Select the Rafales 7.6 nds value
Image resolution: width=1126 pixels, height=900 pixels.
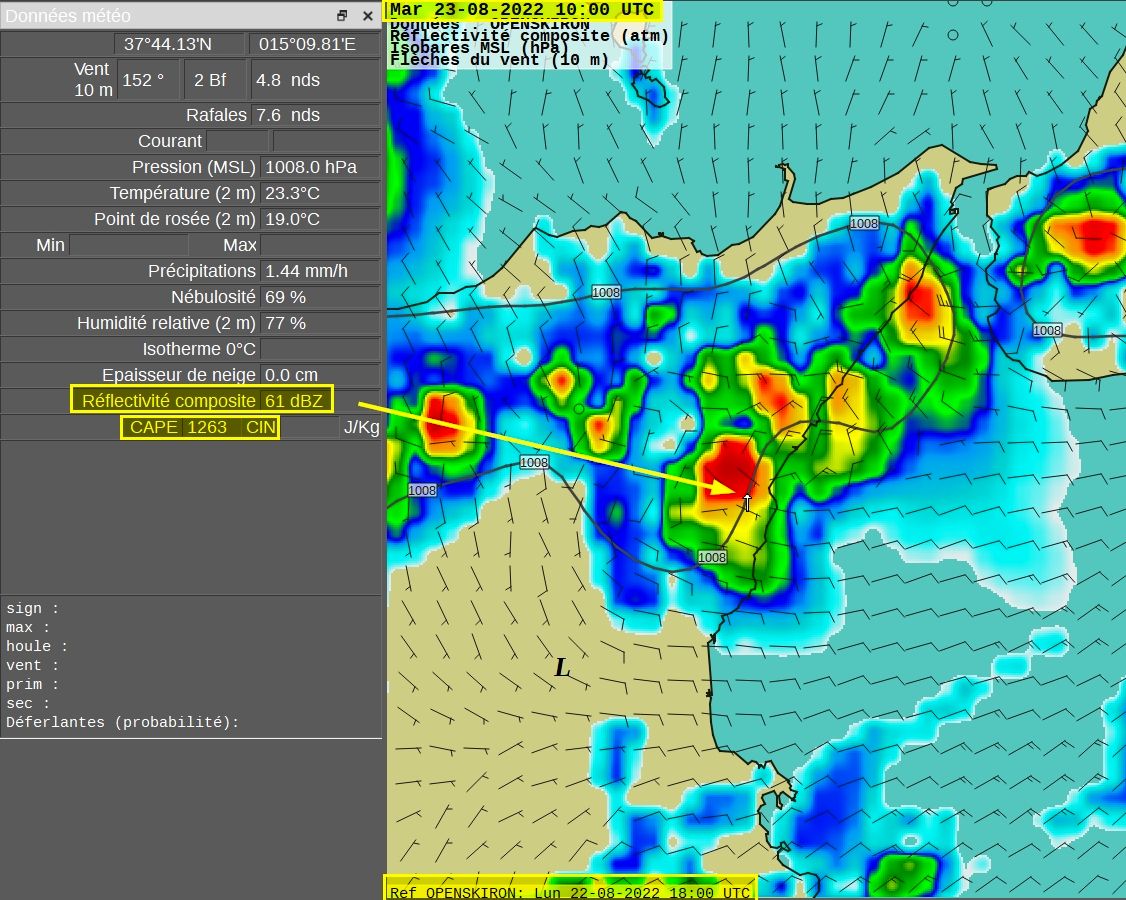pyautogui.click(x=318, y=115)
